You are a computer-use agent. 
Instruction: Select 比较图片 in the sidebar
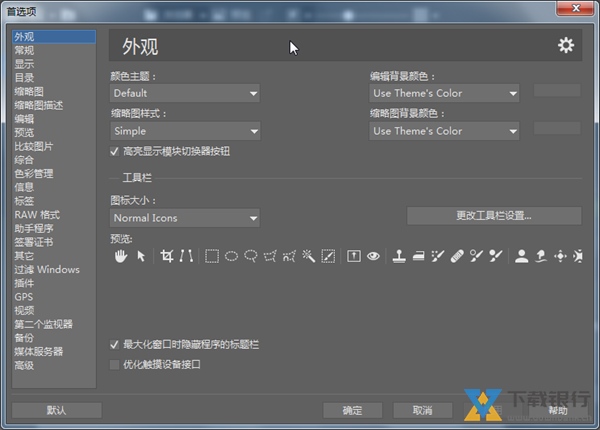point(54,147)
